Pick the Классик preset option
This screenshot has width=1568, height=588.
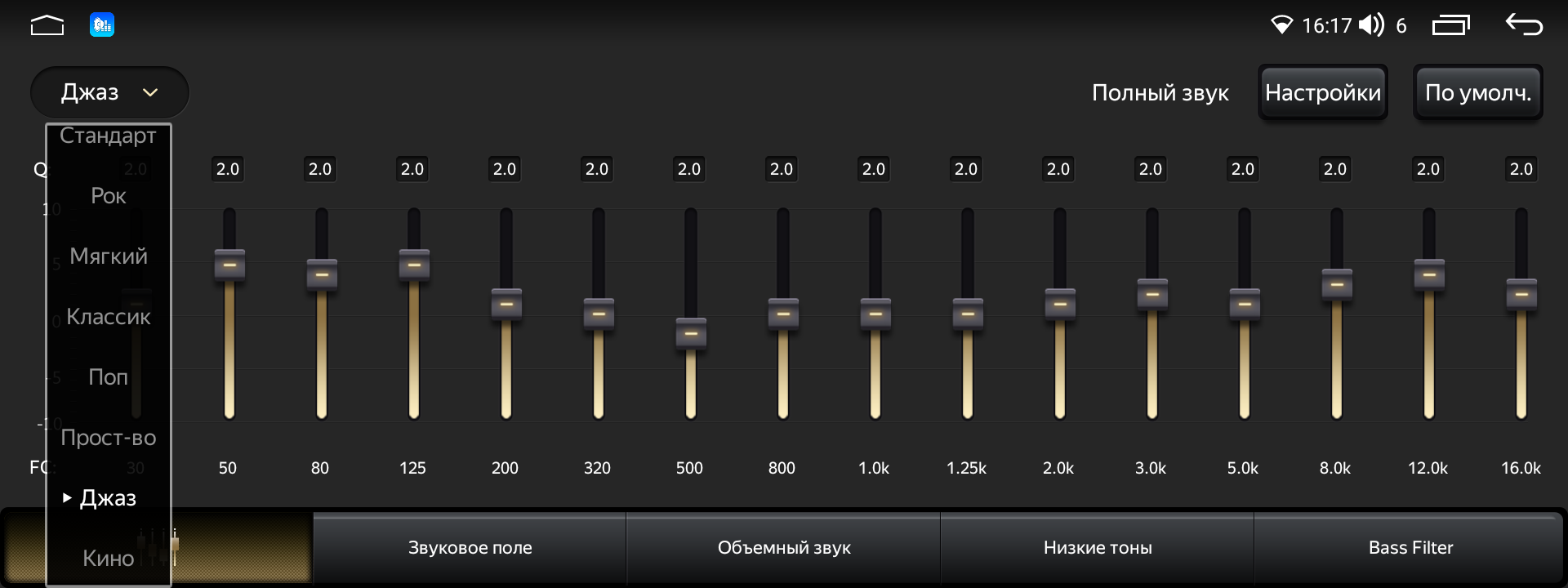(x=108, y=317)
